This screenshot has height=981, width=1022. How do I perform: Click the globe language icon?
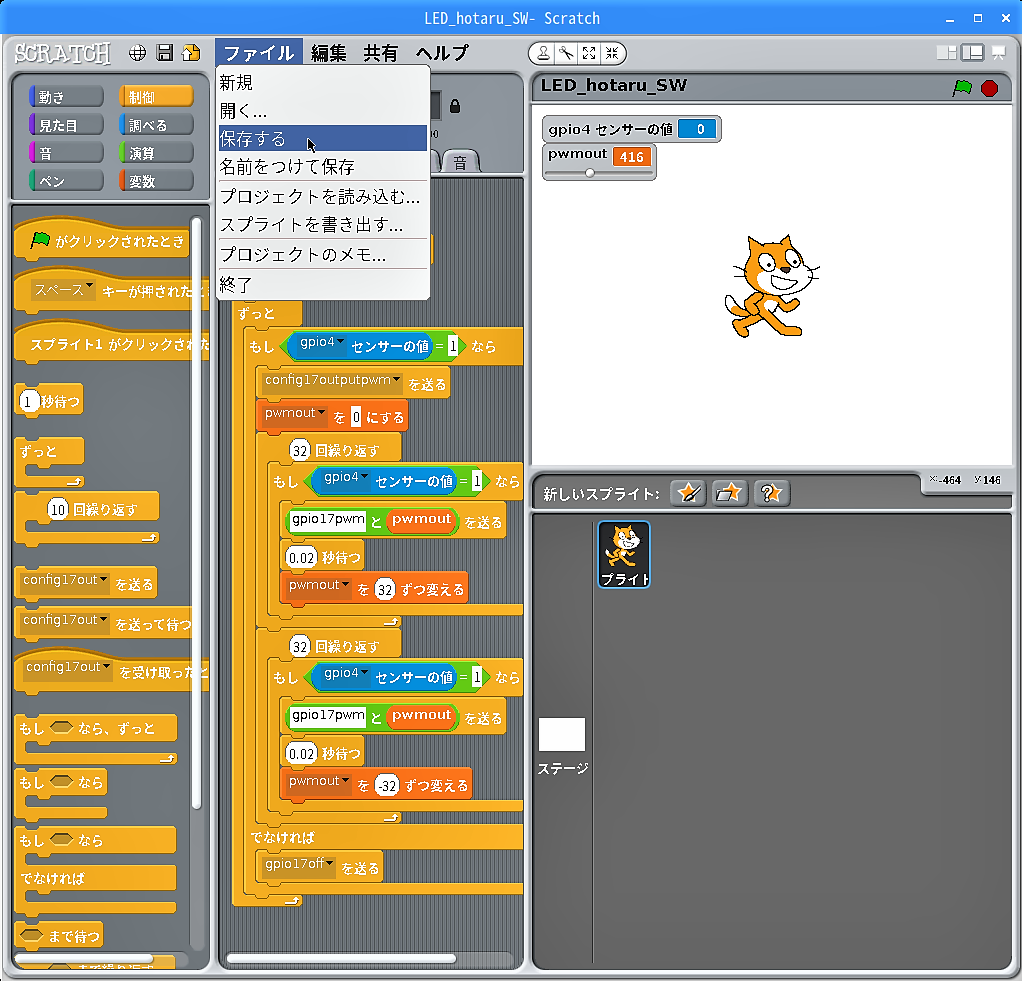click(137, 53)
